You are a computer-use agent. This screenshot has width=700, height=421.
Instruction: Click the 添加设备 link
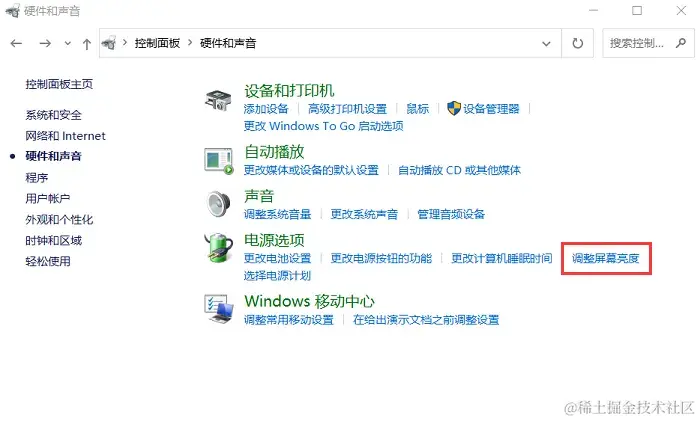tap(266, 108)
